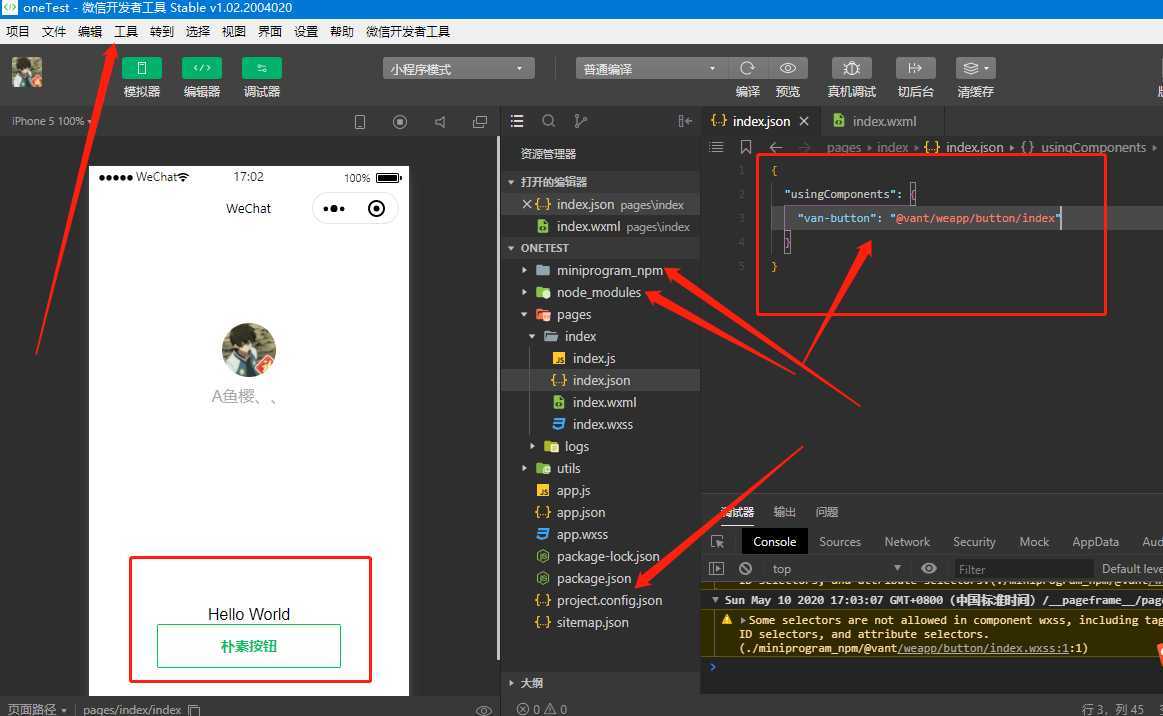Open the search icon in the sidebar
1163x716 pixels.
pyautogui.click(x=549, y=121)
